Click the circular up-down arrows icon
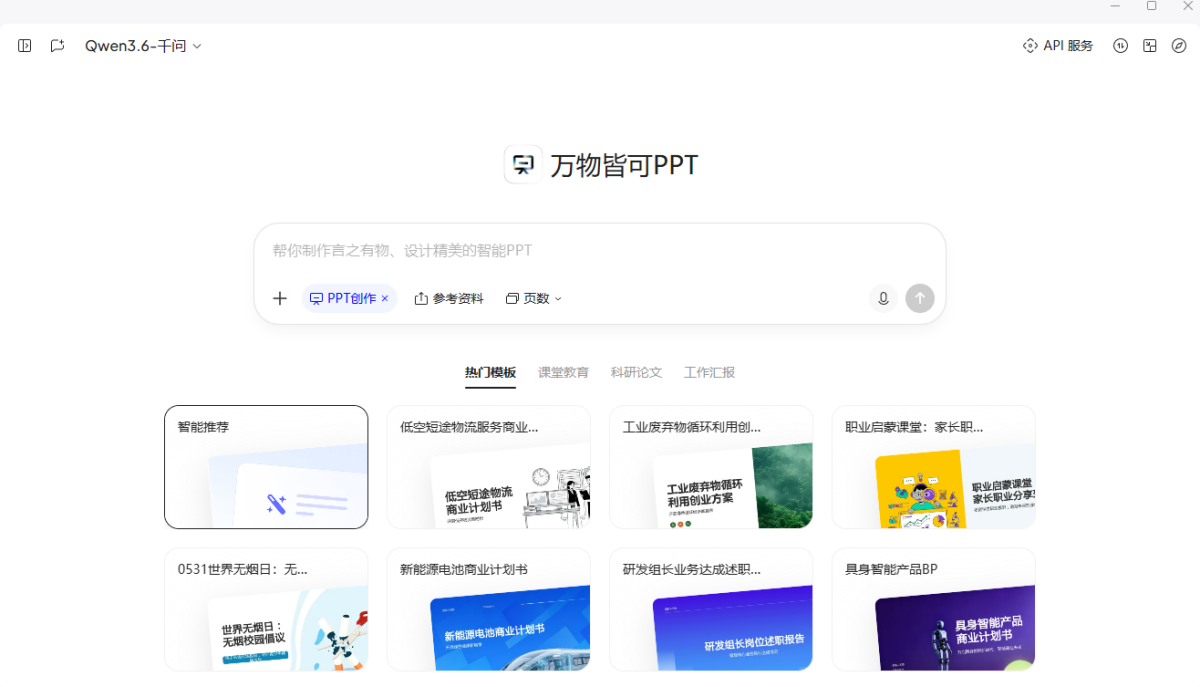Screen dimensions: 1200x687 click(x=1121, y=46)
